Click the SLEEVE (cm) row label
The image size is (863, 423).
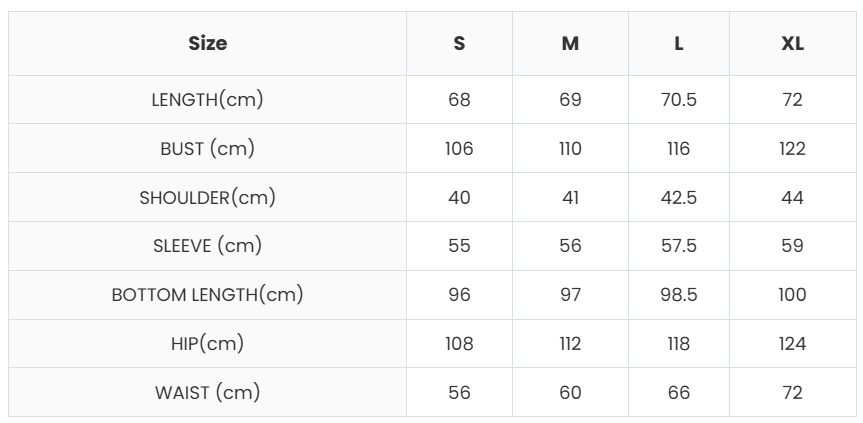pyautogui.click(x=207, y=246)
